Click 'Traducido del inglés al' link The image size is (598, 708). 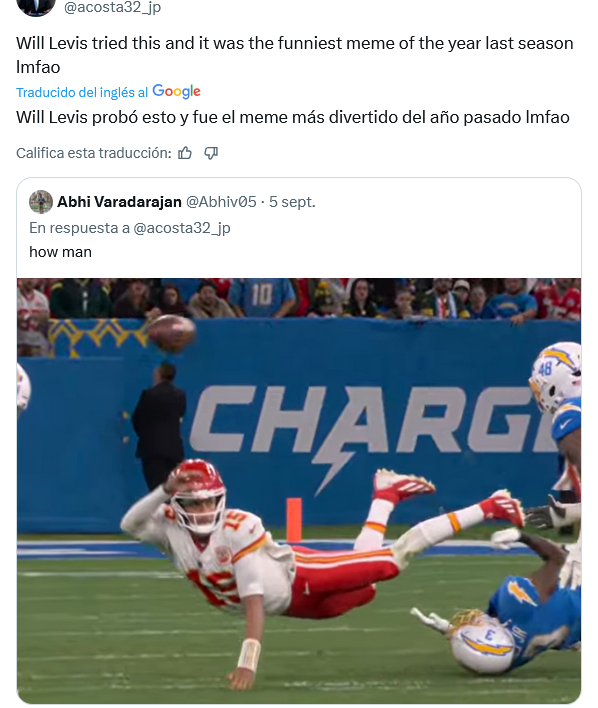point(82,93)
